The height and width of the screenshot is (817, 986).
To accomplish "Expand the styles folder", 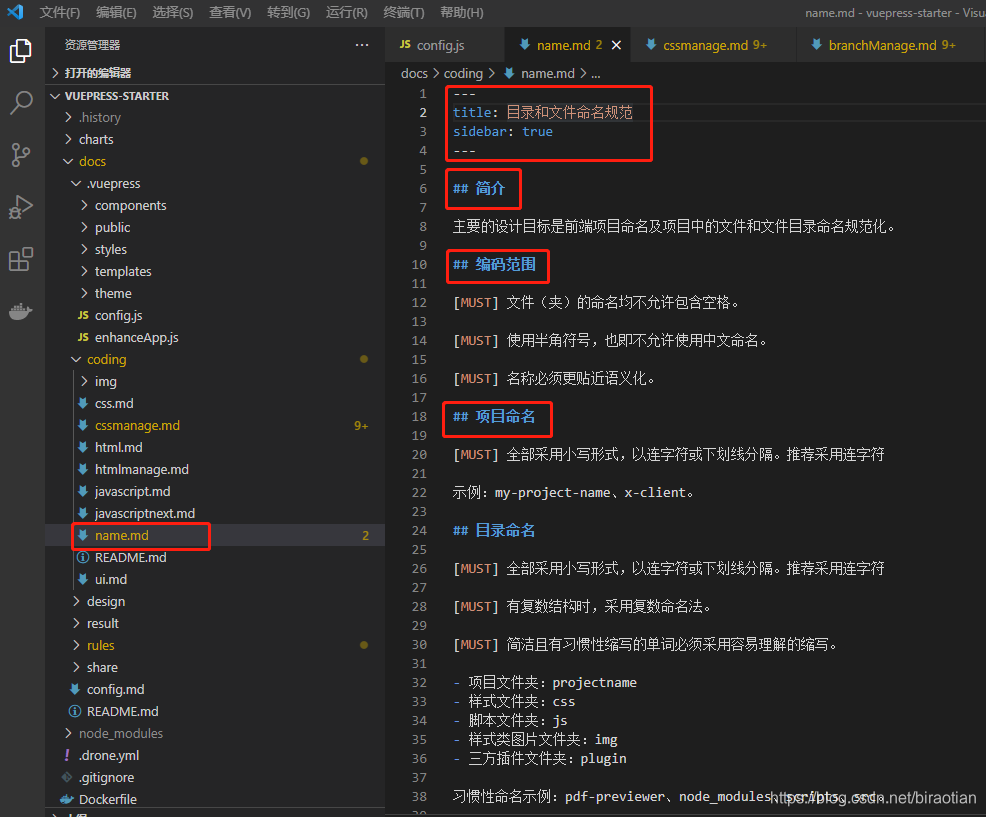I will click(x=215, y=249).
